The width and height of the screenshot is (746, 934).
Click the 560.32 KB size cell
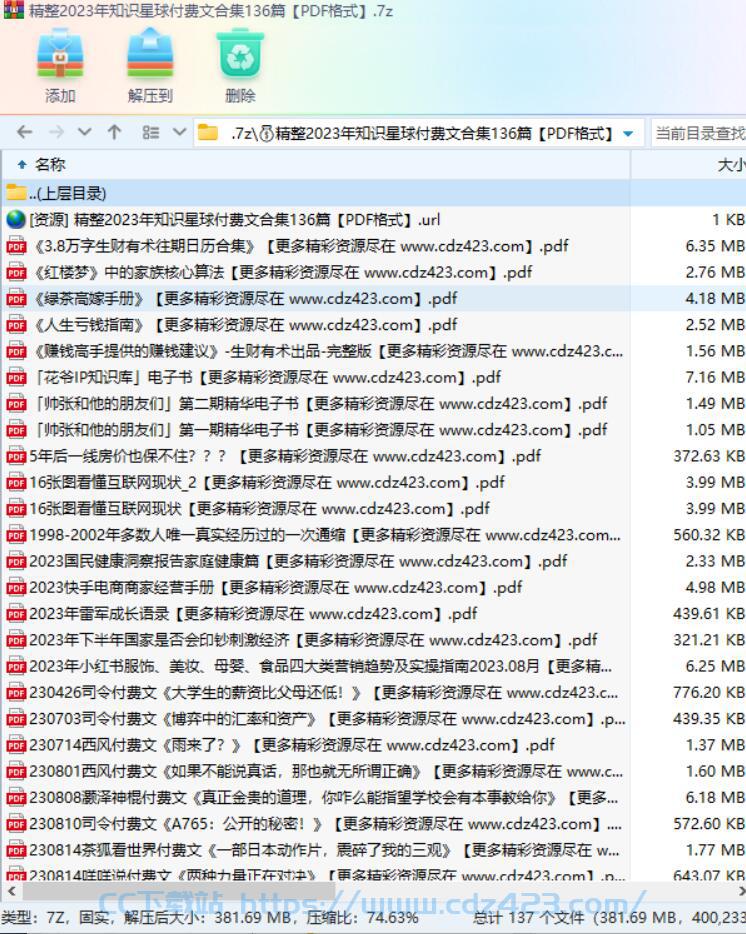click(x=709, y=535)
